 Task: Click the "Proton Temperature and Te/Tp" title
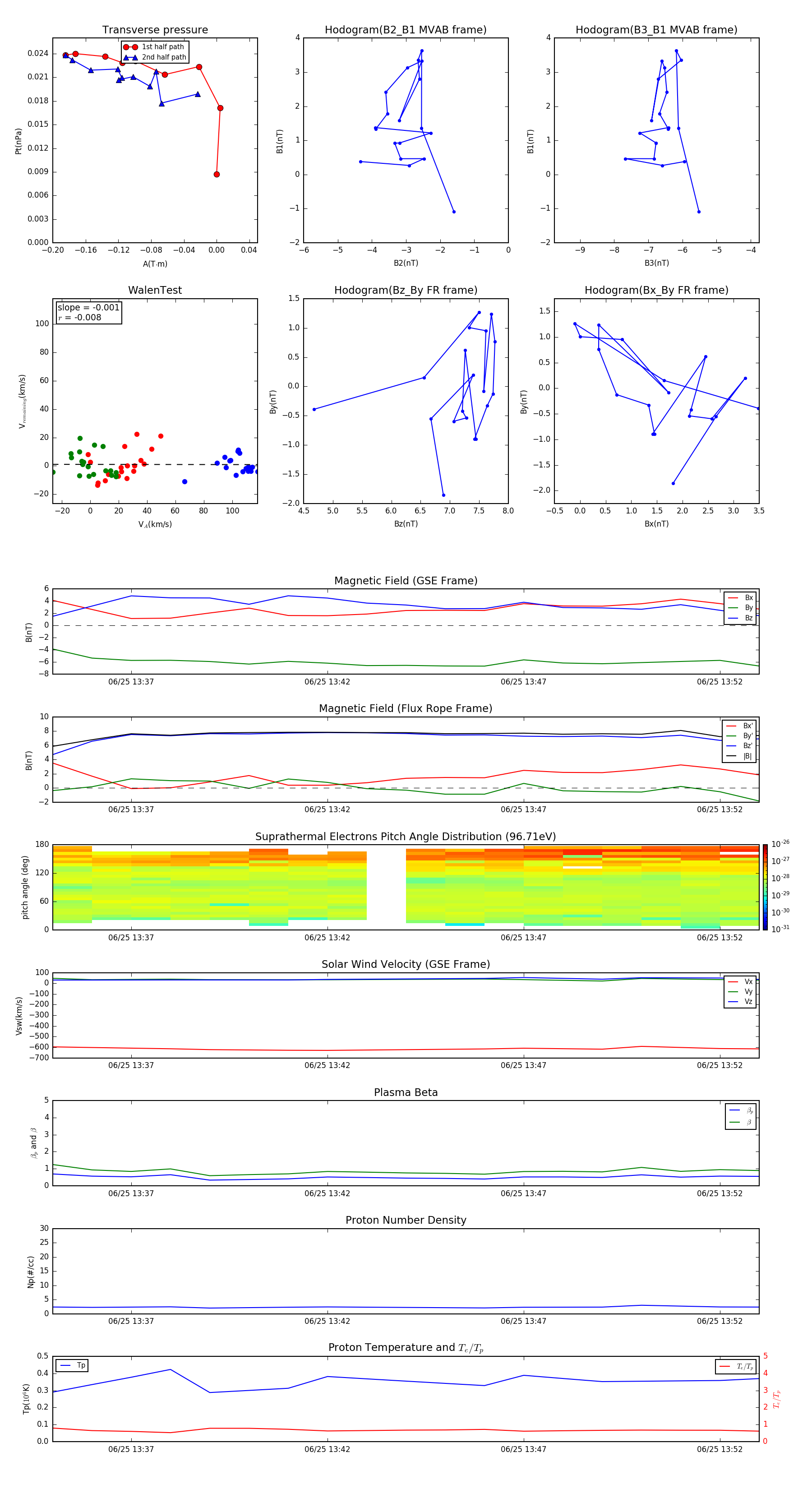pos(406,1347)
